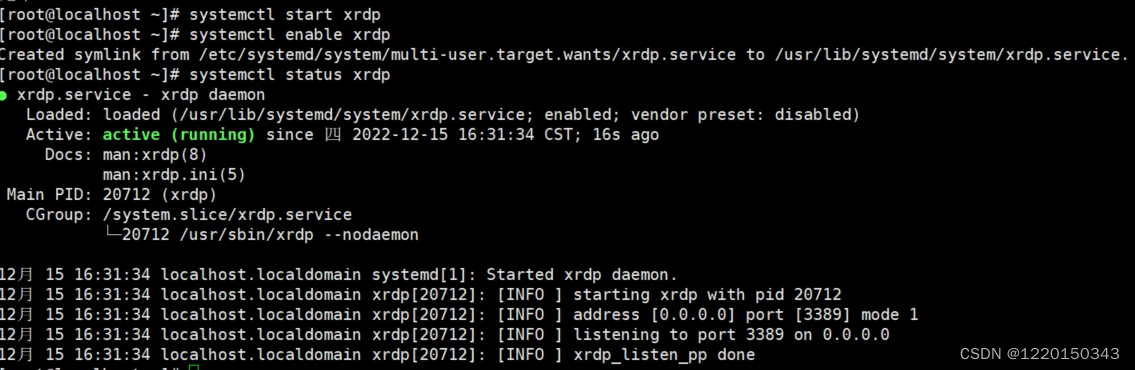Click the 'vendor preset: disabled' text
The width and height of the screenshot is (1135, 370).
click(x=740, y=114)
